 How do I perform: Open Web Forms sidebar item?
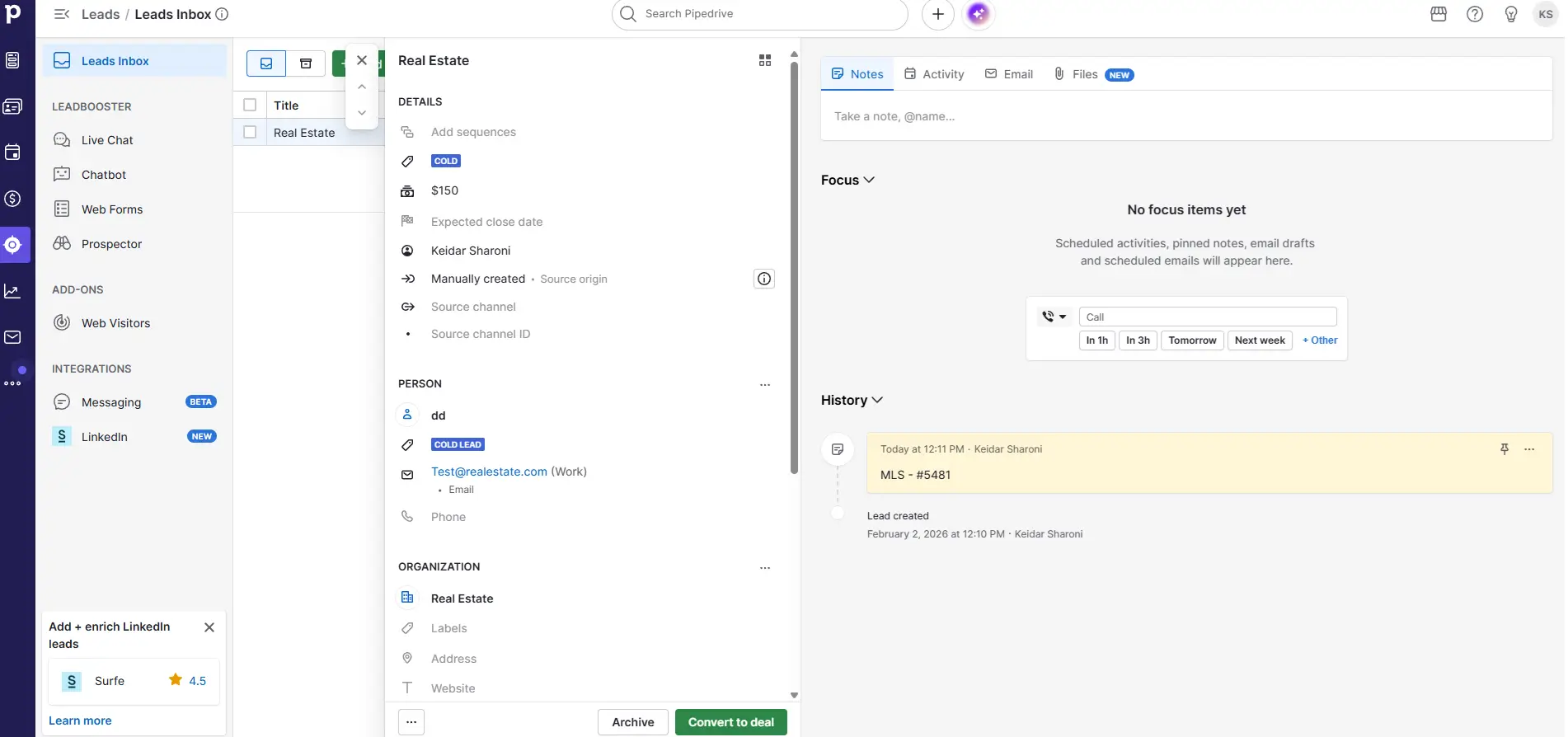click(134, 209)
